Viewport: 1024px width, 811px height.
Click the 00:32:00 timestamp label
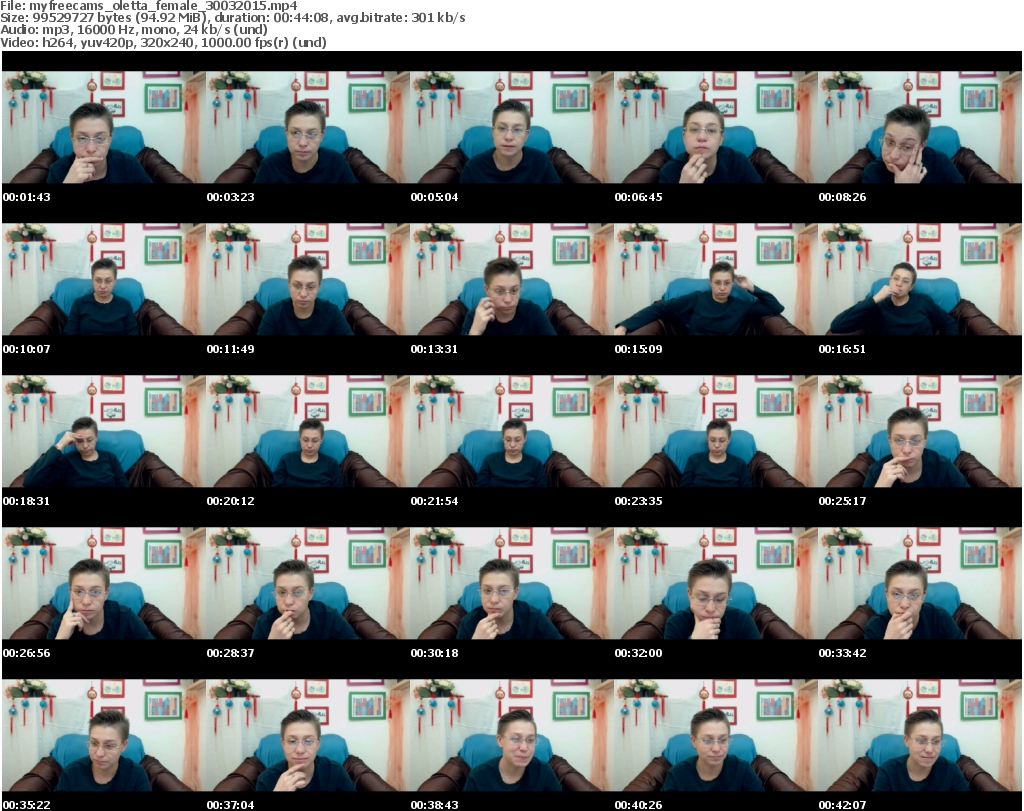pos(638,652)
